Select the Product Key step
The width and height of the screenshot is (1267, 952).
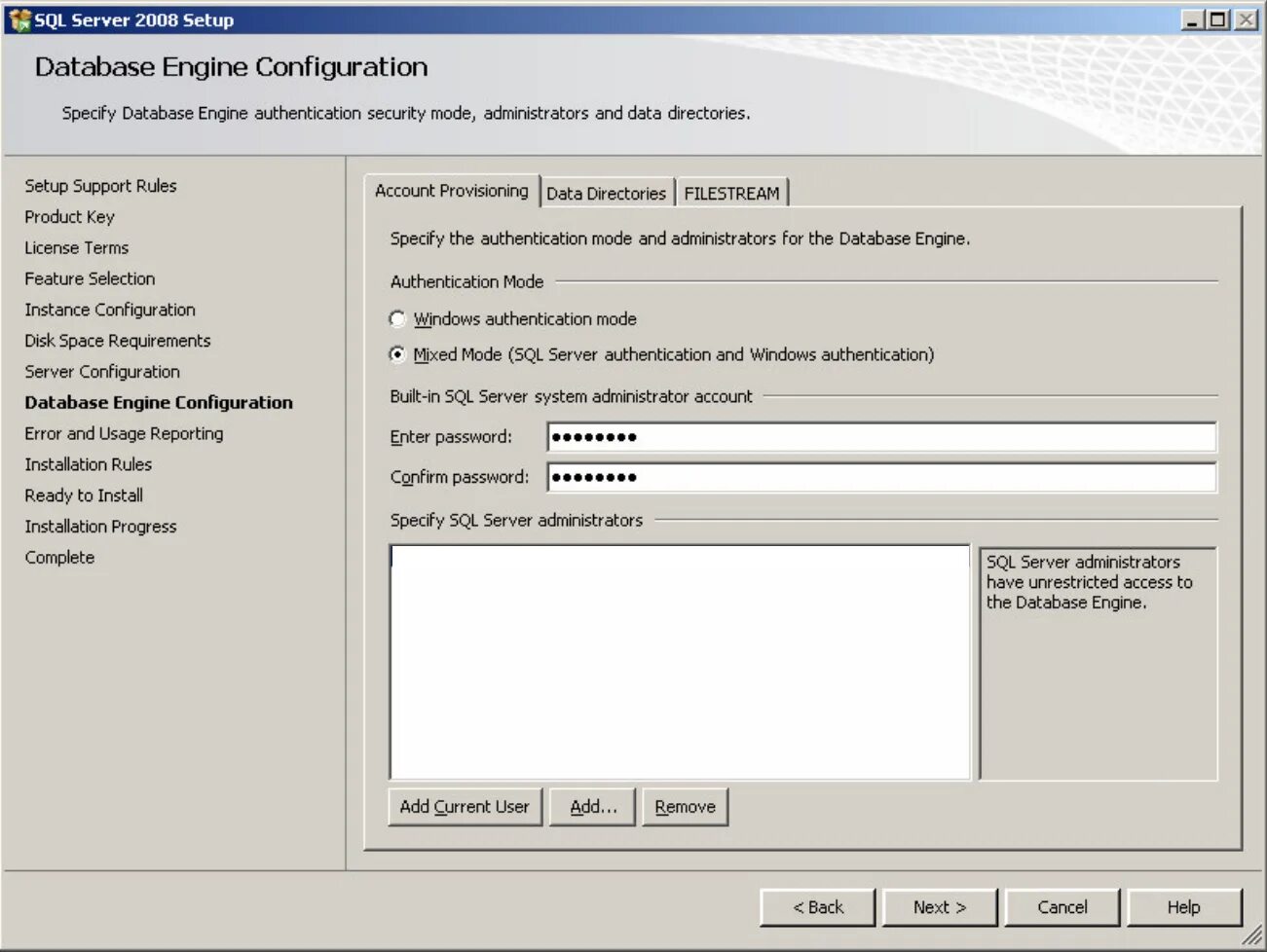(70, 217)
